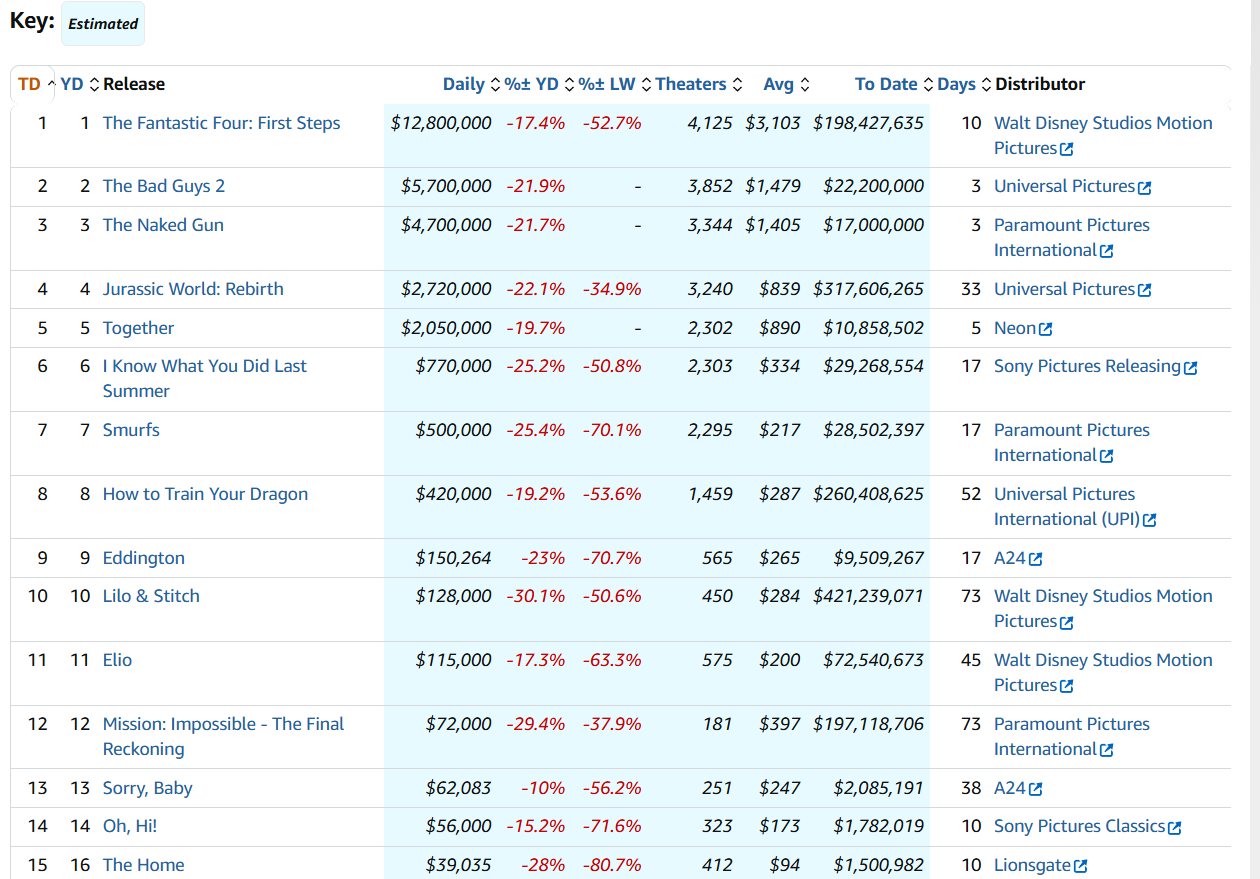Sort by To Date gross column
Screen dimensions: 1260x879
coord(886,84)
